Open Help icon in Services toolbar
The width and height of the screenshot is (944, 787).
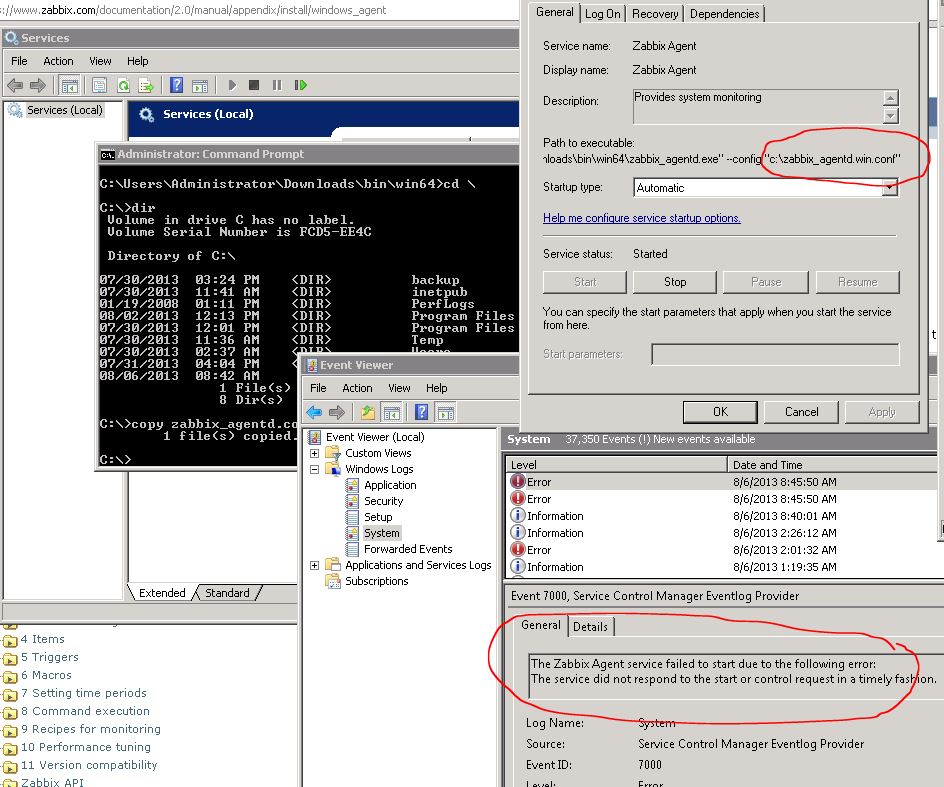click(x=176, y=86)
